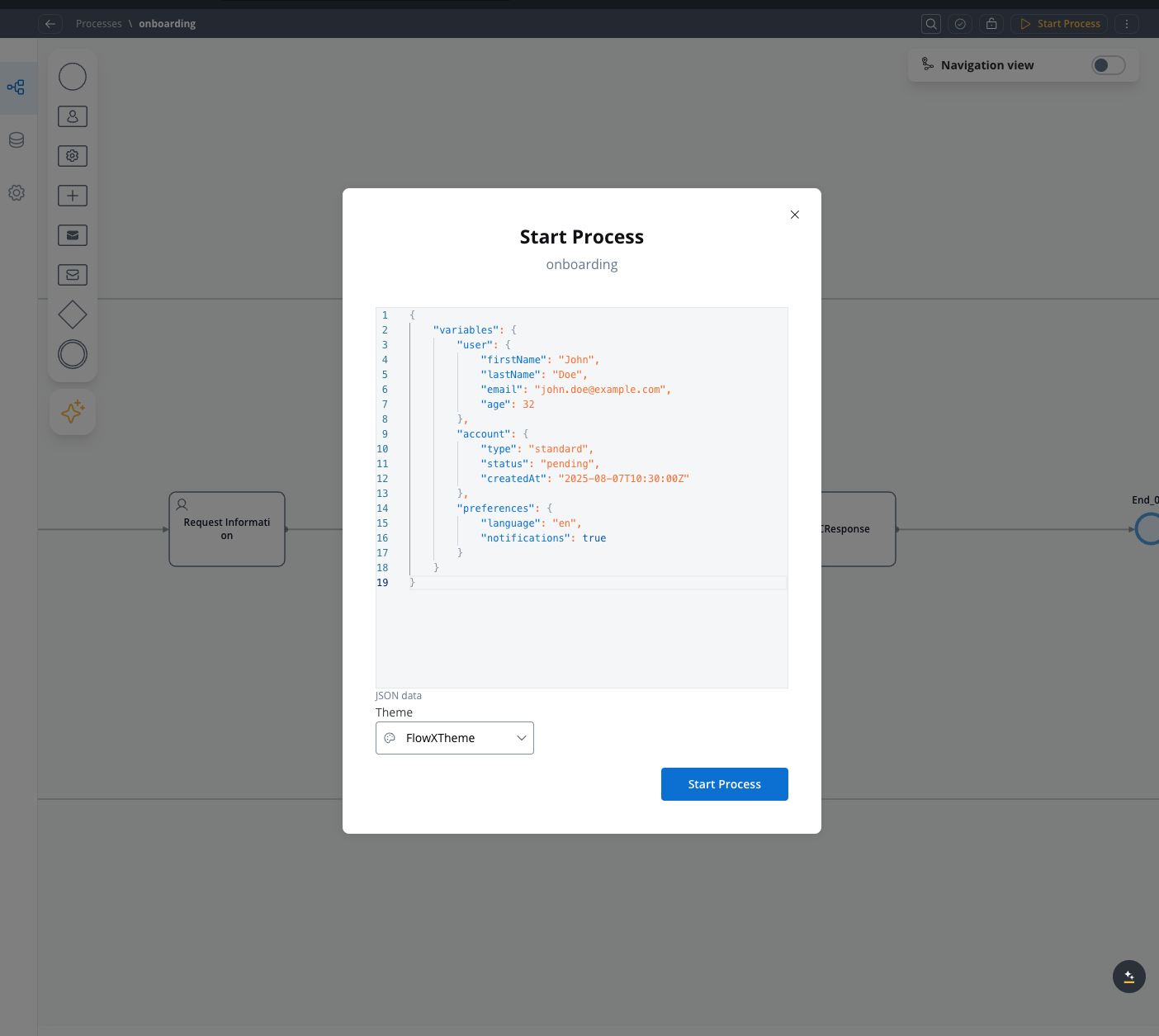The image size is (1159, 1036).
Task: Select the filled envelope send-message node
Action: point(73,235)
